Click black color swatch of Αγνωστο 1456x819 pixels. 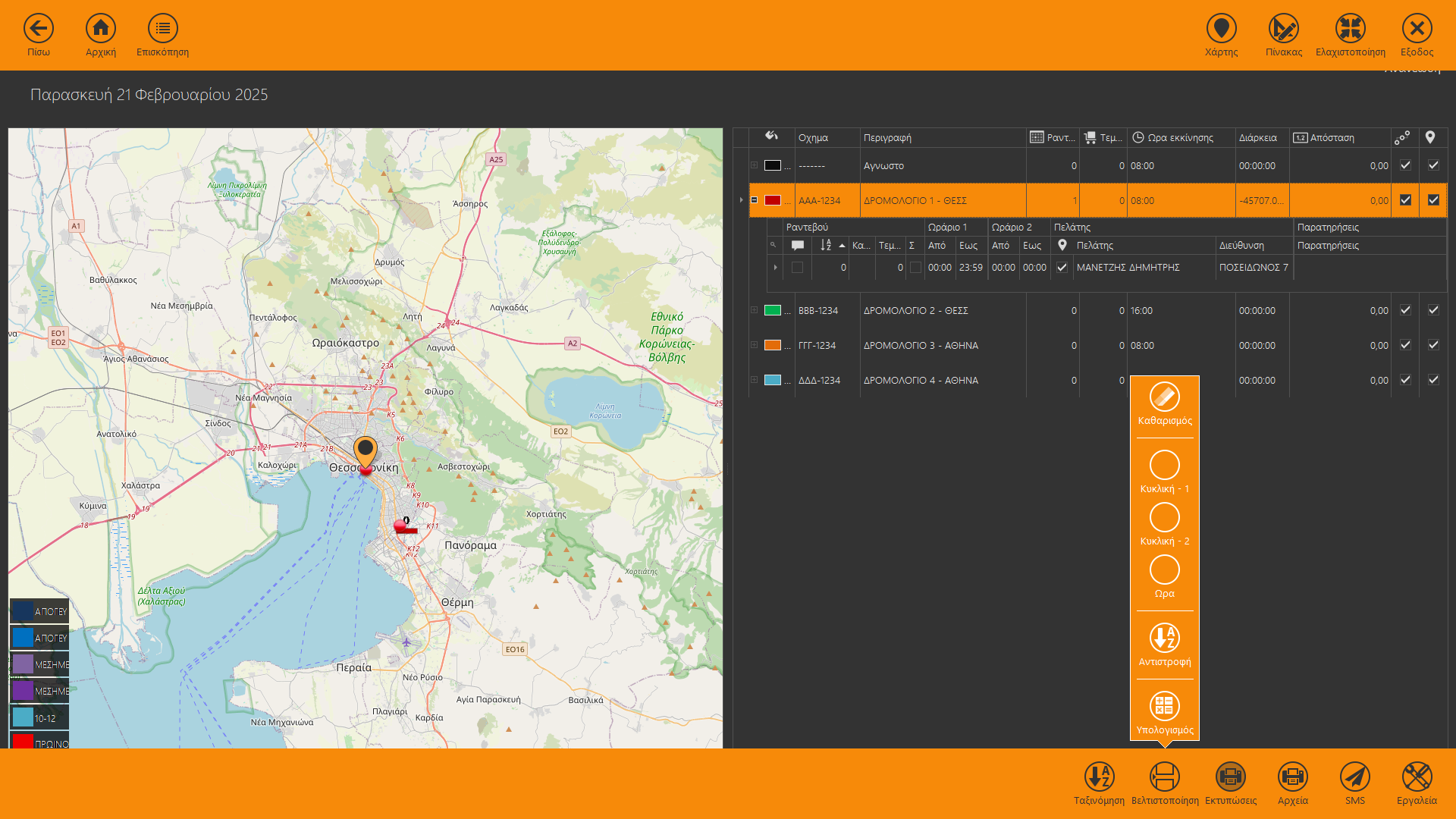(x=773, y=165)
